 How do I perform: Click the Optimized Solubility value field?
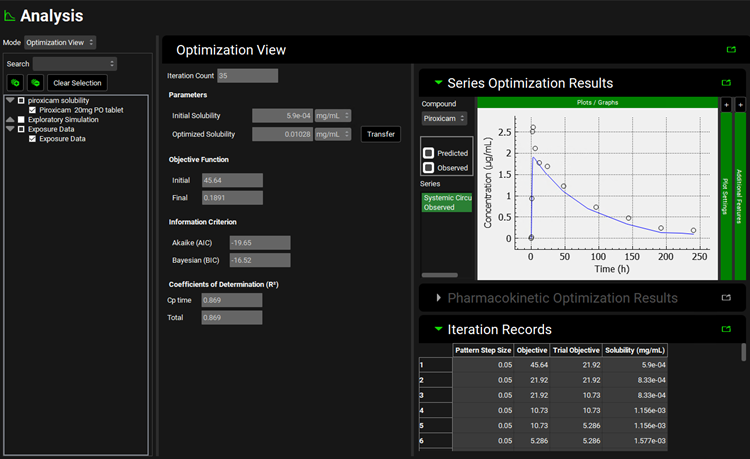point(283,134)
